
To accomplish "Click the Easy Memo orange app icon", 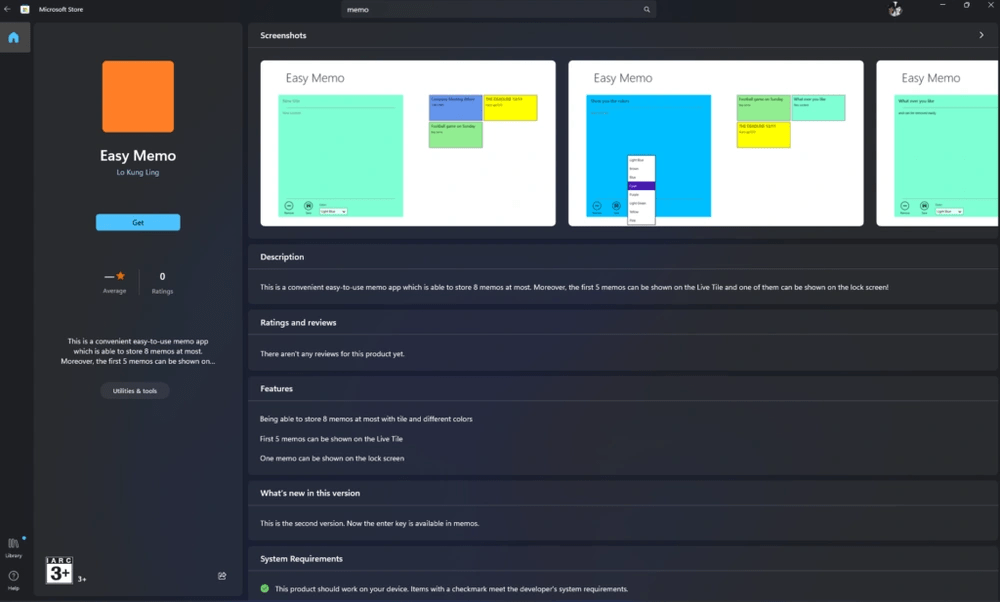I will tap(138, 96).
